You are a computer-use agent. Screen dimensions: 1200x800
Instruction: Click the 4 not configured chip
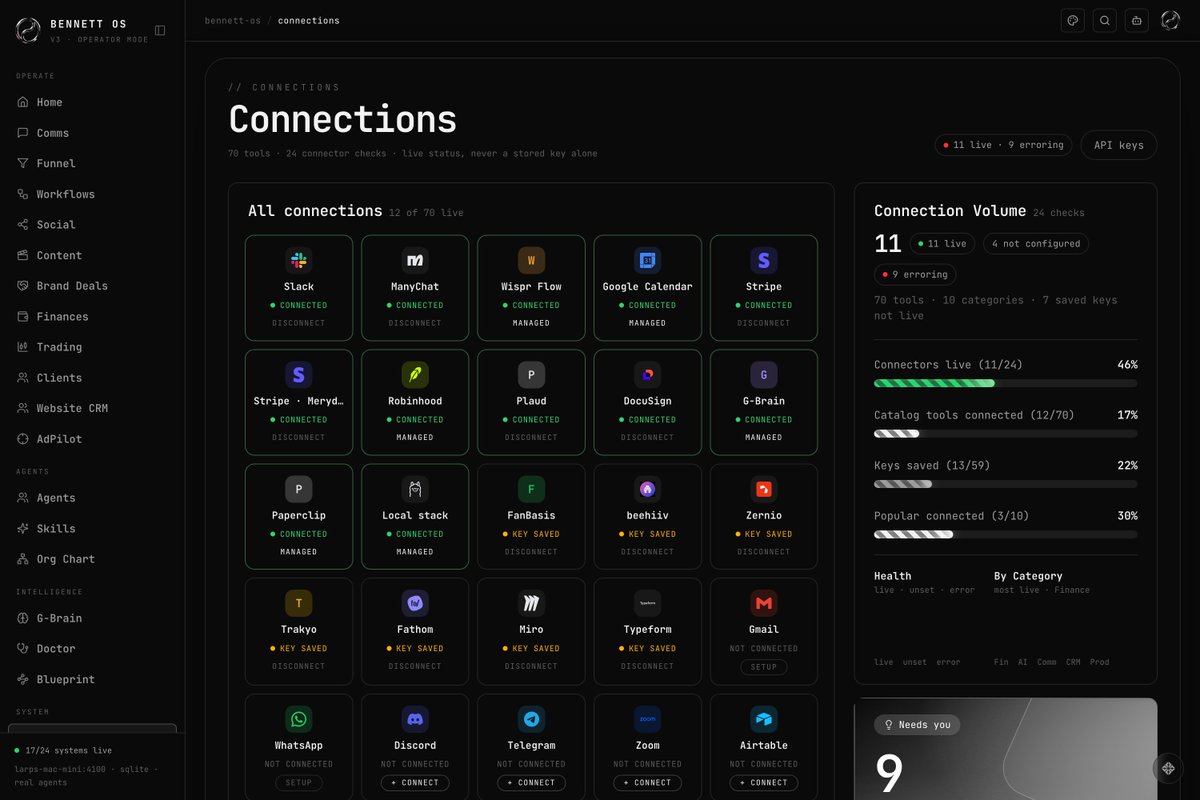(x=1036, y=243)
